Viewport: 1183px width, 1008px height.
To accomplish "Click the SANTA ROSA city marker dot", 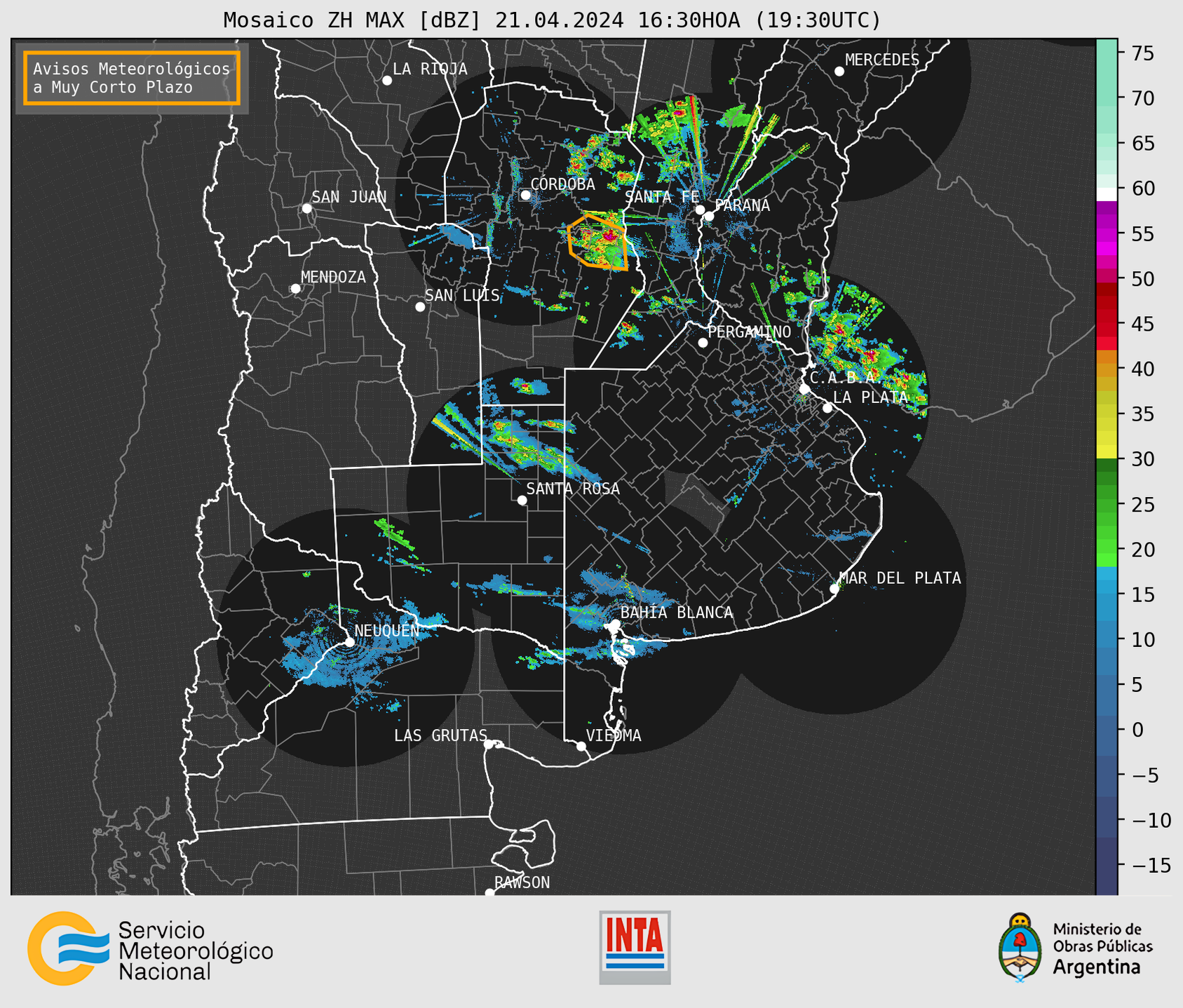I will click(522, 500).
